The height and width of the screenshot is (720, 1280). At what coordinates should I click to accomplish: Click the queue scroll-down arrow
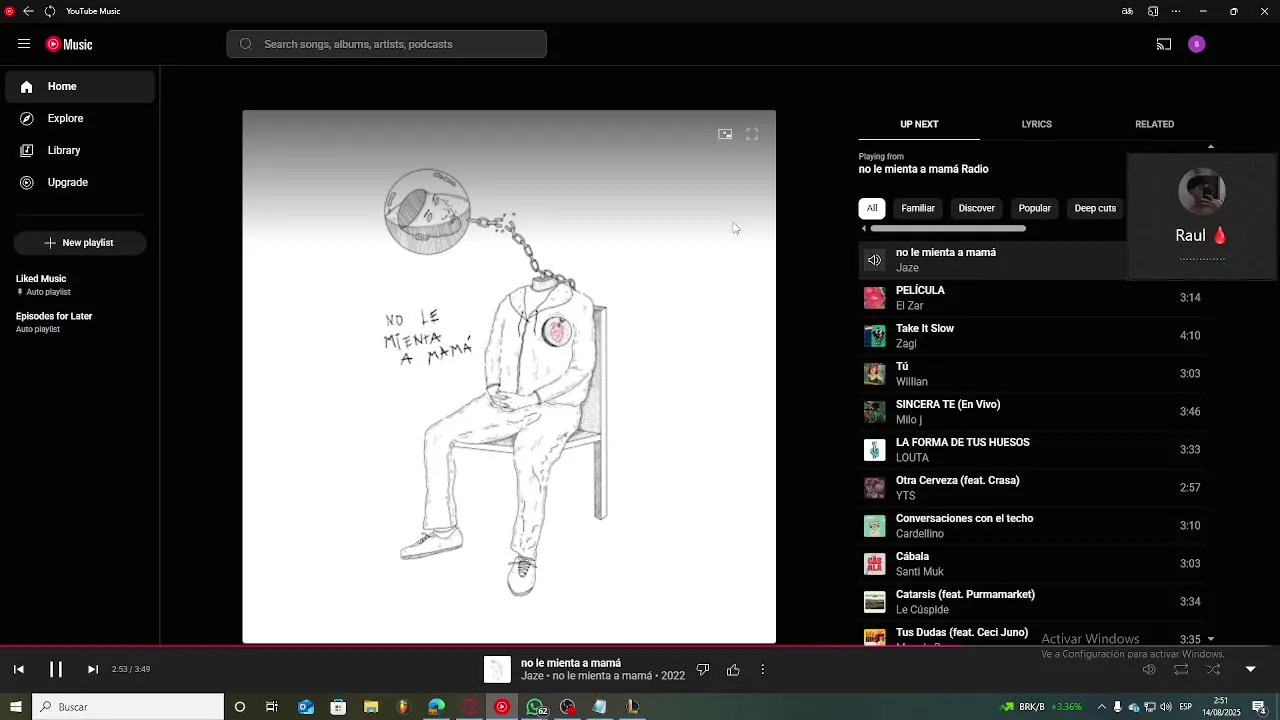coord(1211,639)
